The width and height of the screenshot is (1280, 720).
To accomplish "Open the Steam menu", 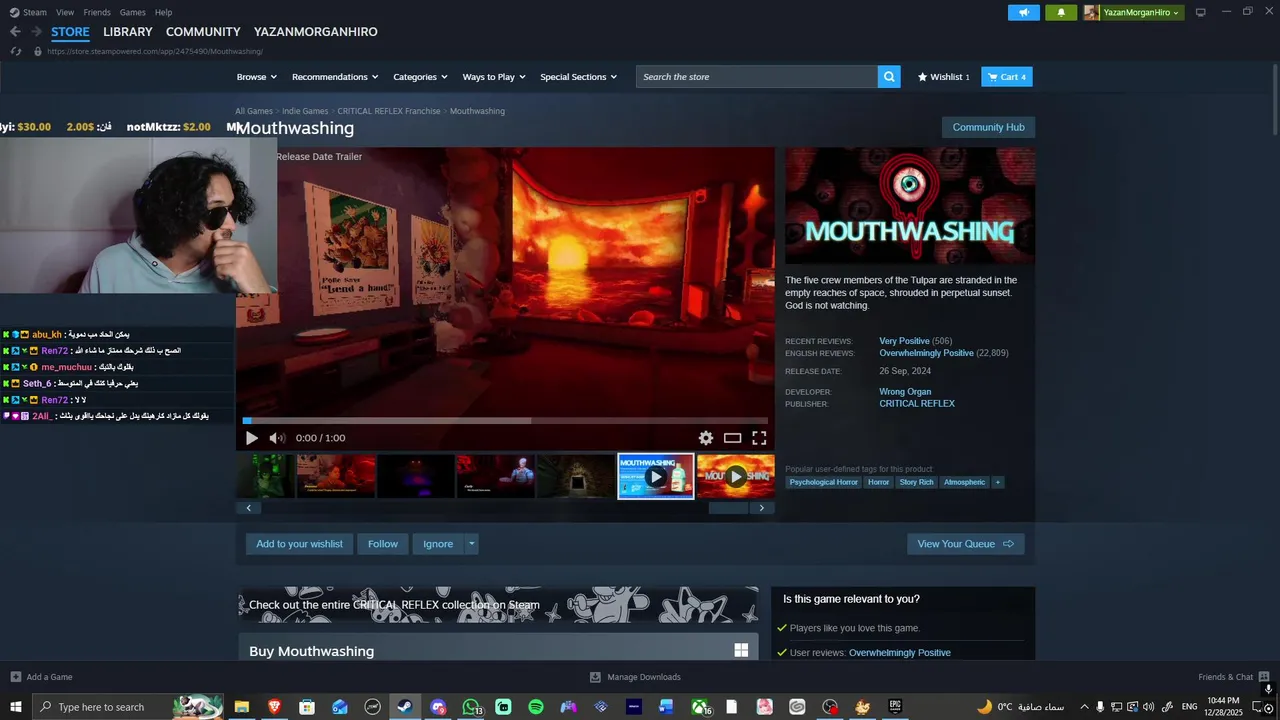I will point(35,12).
